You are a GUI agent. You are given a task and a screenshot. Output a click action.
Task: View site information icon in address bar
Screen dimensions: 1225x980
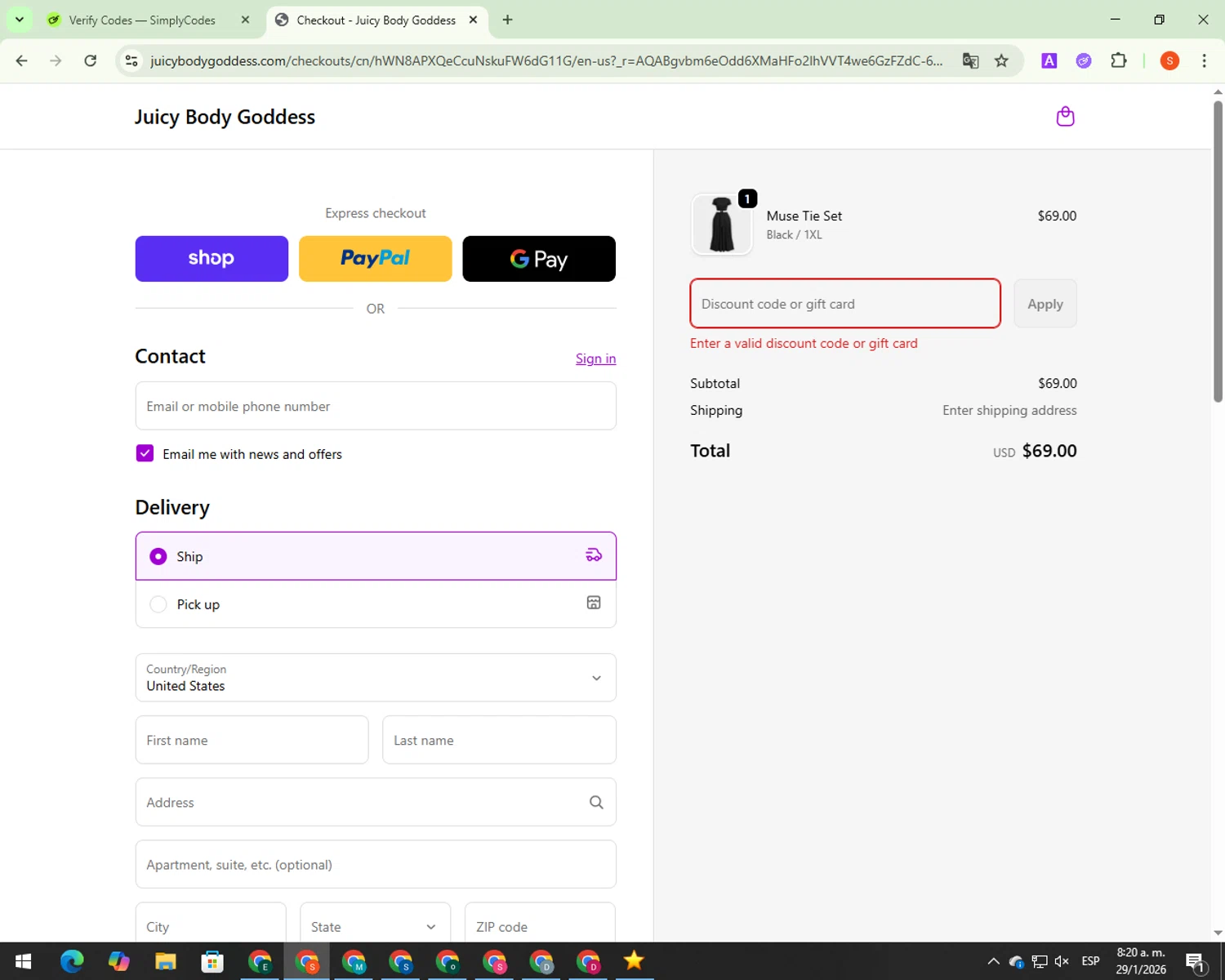pos(131,60)
